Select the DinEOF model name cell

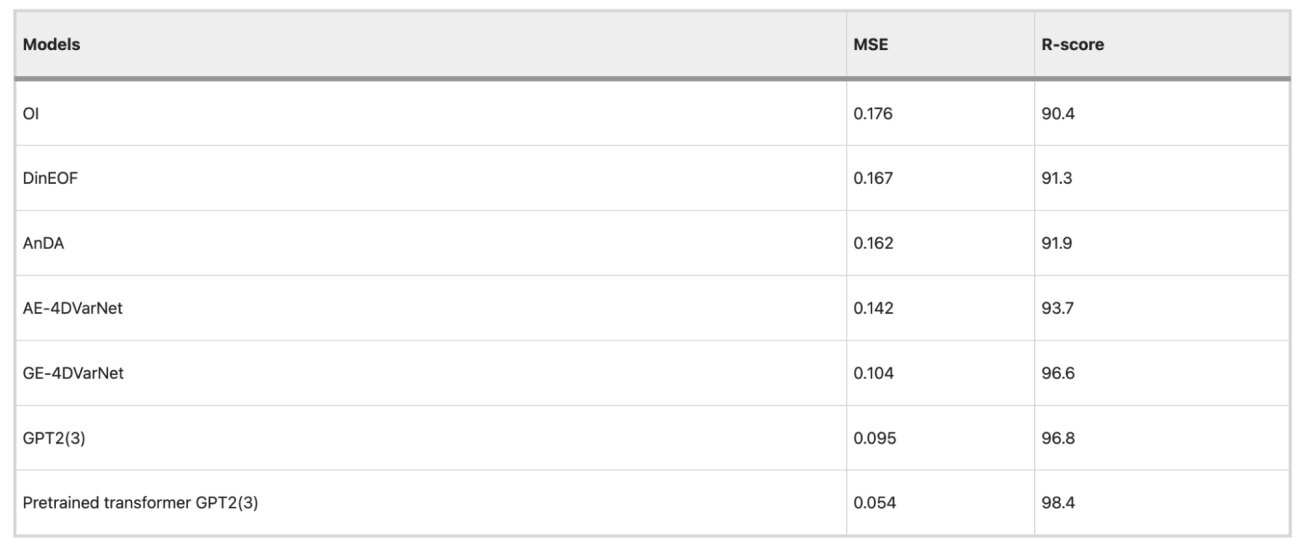pyautogui.click(x=48, y=178)
